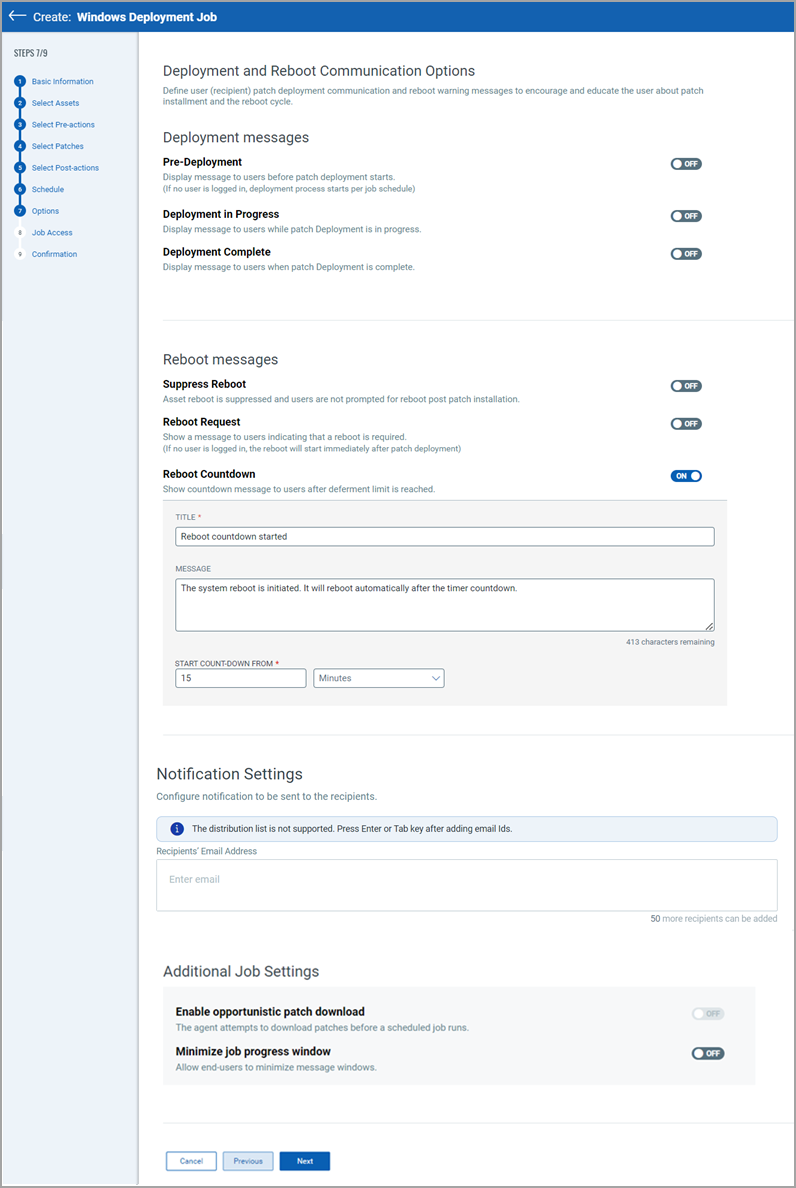Enable Minimize job progress window toggle
Screen dimensions: 796x1188
pyautogui.click(x=708, y=1053)
